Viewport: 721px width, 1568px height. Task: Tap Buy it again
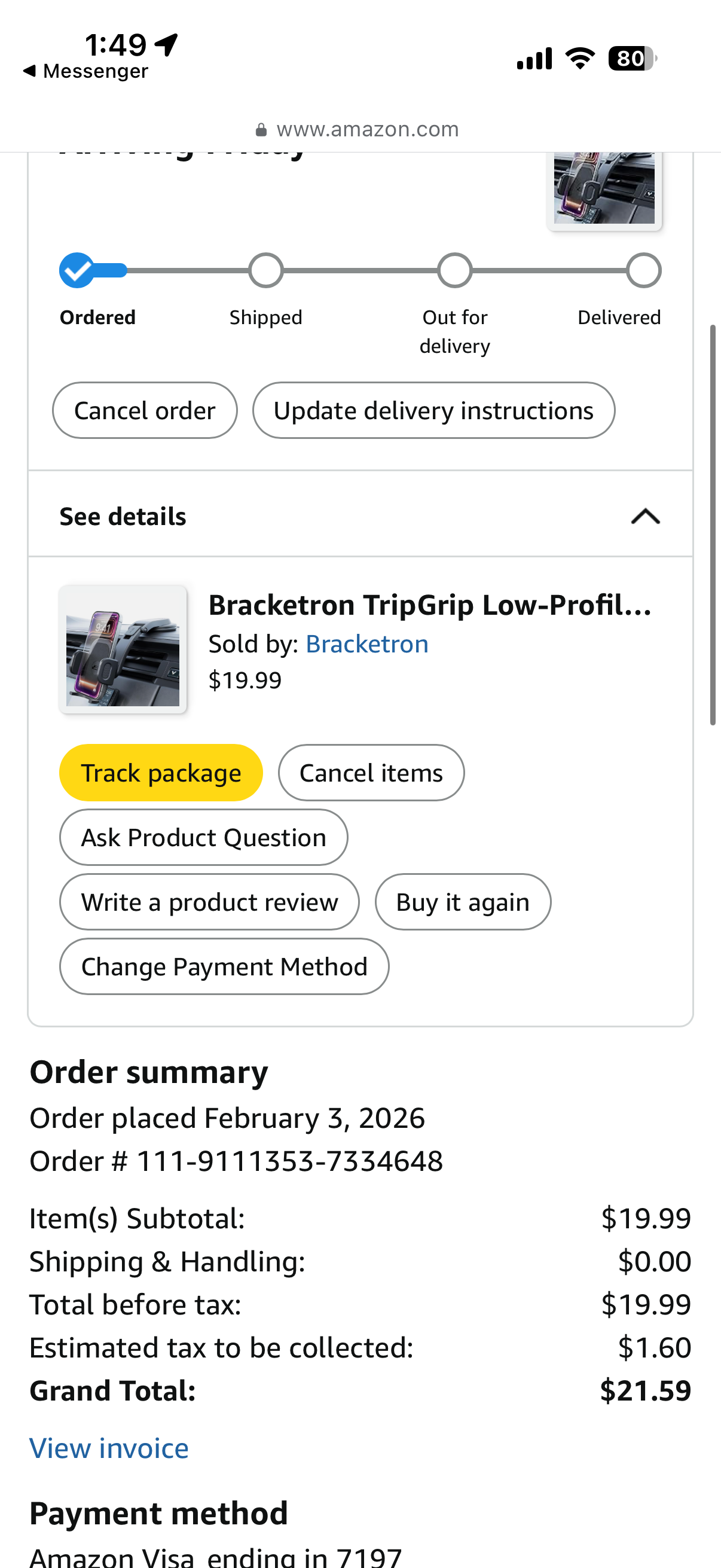462,902
